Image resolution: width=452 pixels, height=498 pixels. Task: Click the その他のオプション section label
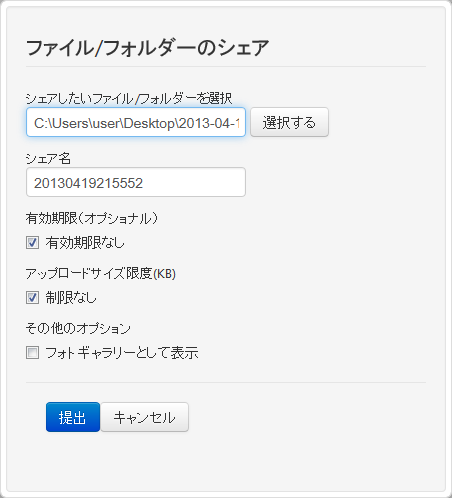coord(78,329)
